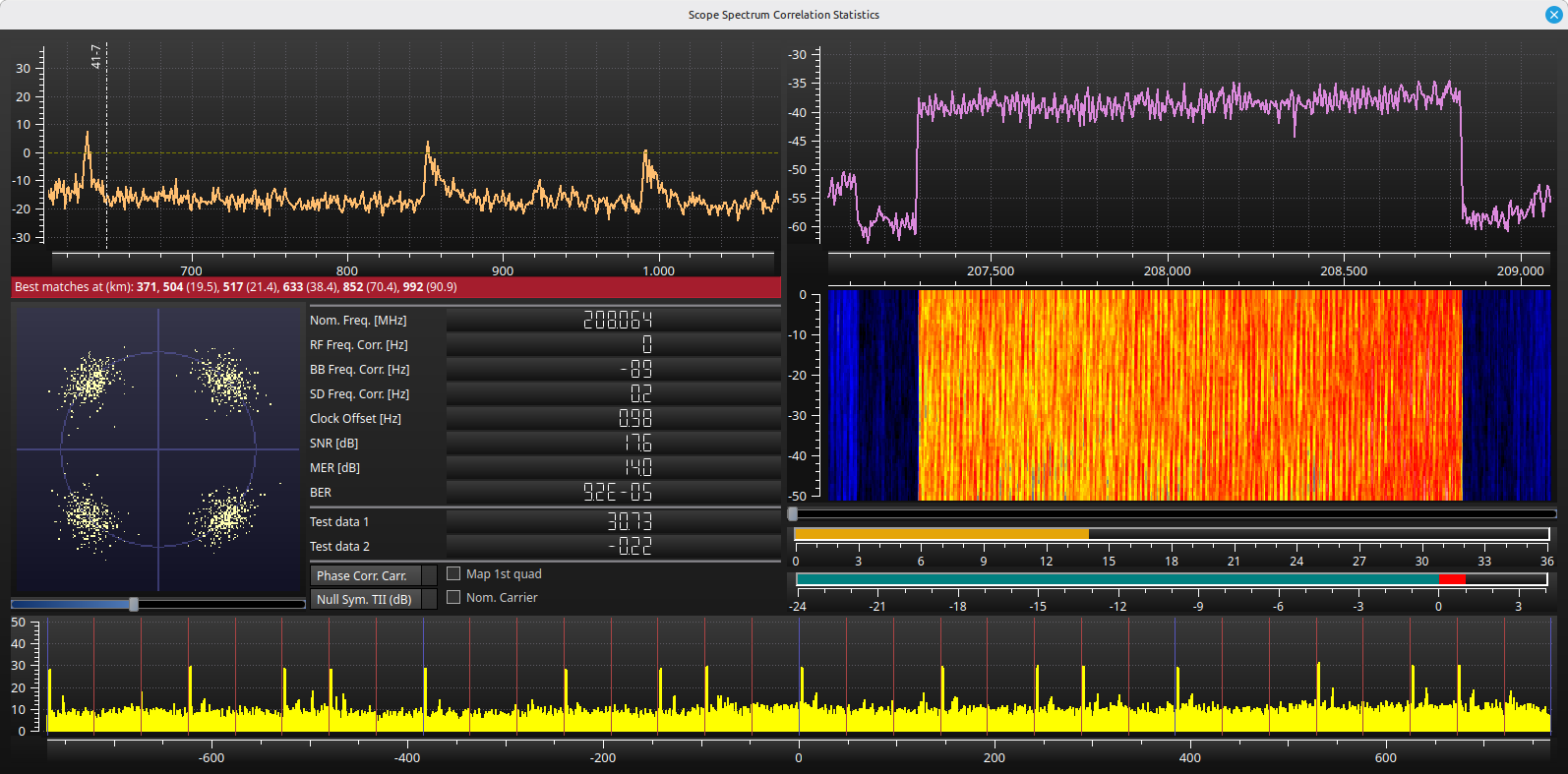This screenshot has height=774, width=1568.
Task: Click the slider handle beneath the waterfall display
Action: (793, 513)
